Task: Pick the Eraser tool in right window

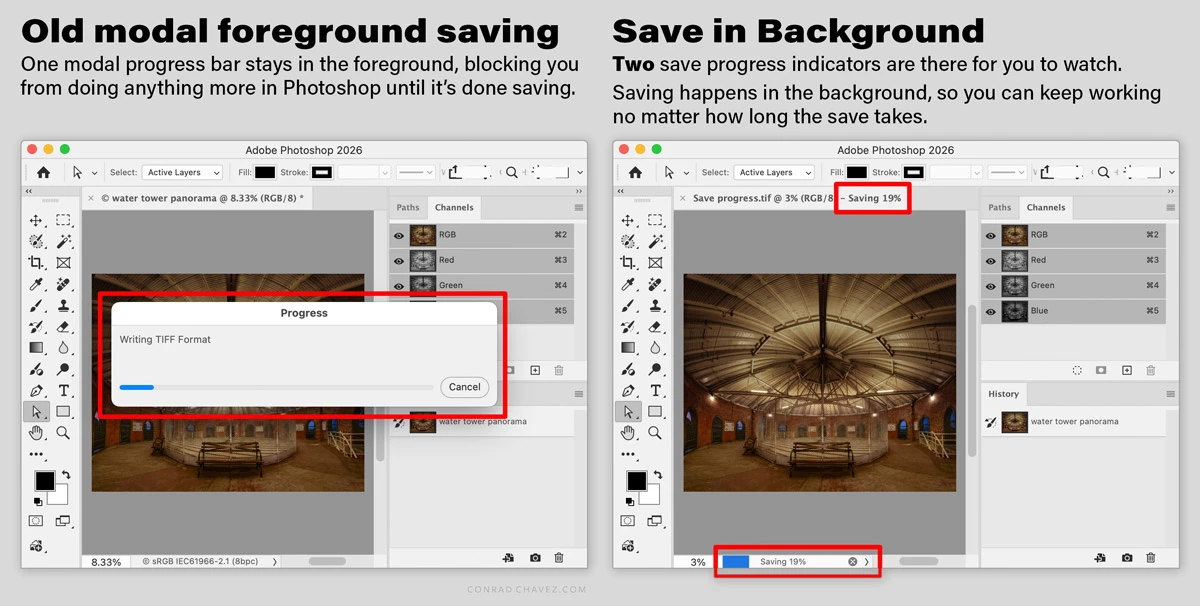Action: pos(655,326)
